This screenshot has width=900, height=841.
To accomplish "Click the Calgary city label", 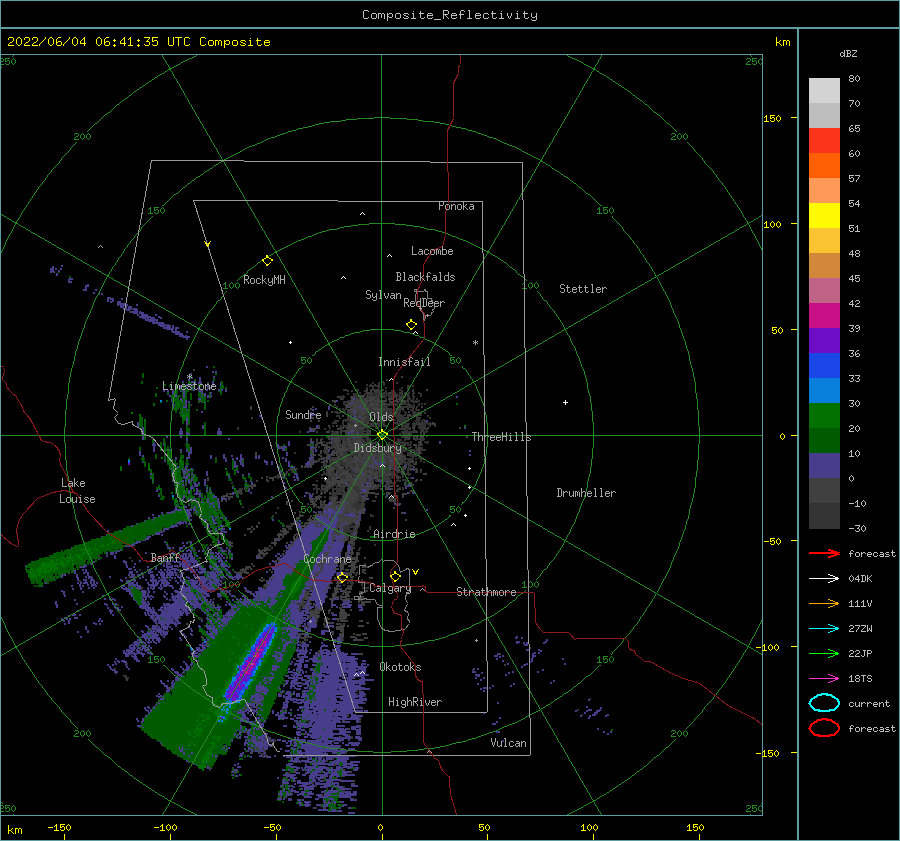I will [x=390, y=588].
